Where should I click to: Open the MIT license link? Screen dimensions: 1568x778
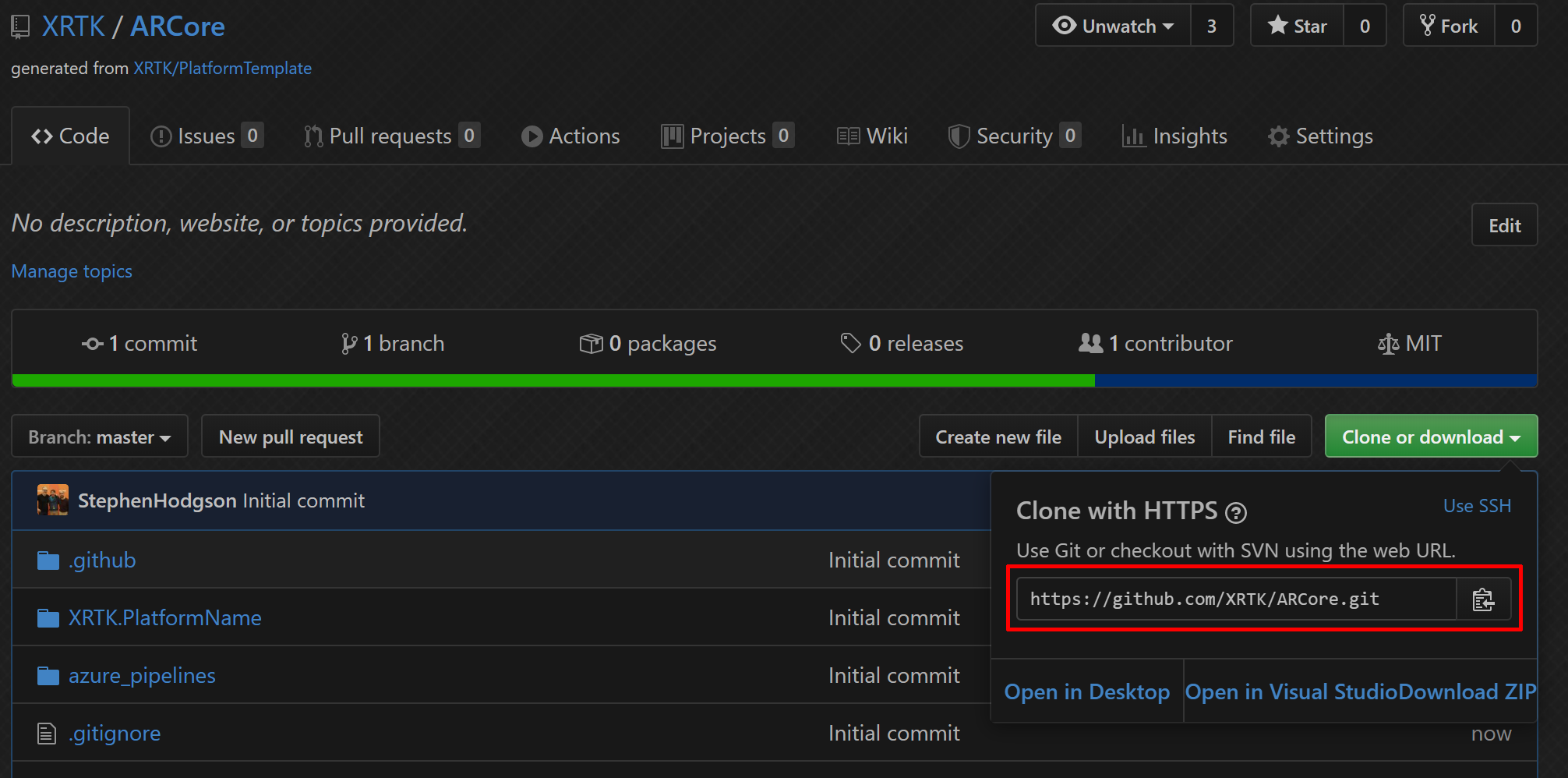click(1410, 344)
